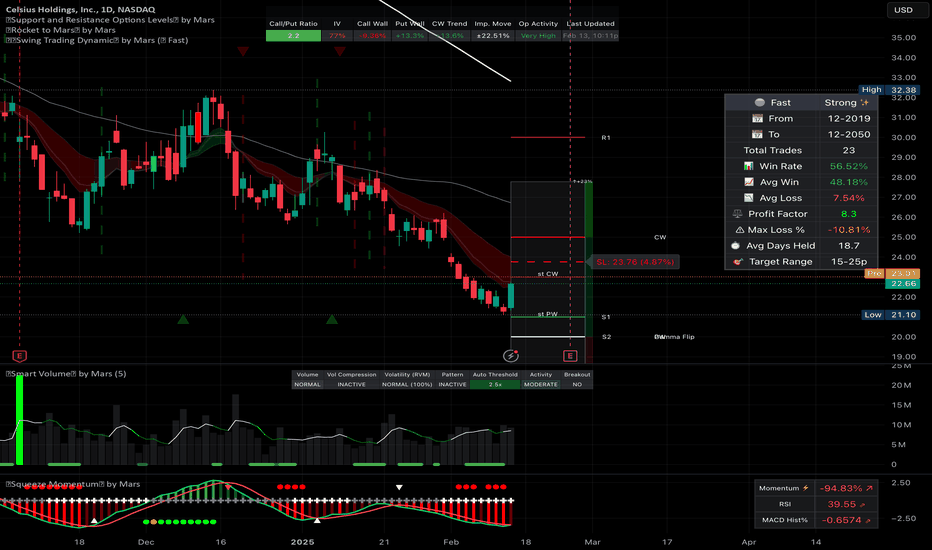Click the downtrend icon beside Avg Loss

click(749, 197)
